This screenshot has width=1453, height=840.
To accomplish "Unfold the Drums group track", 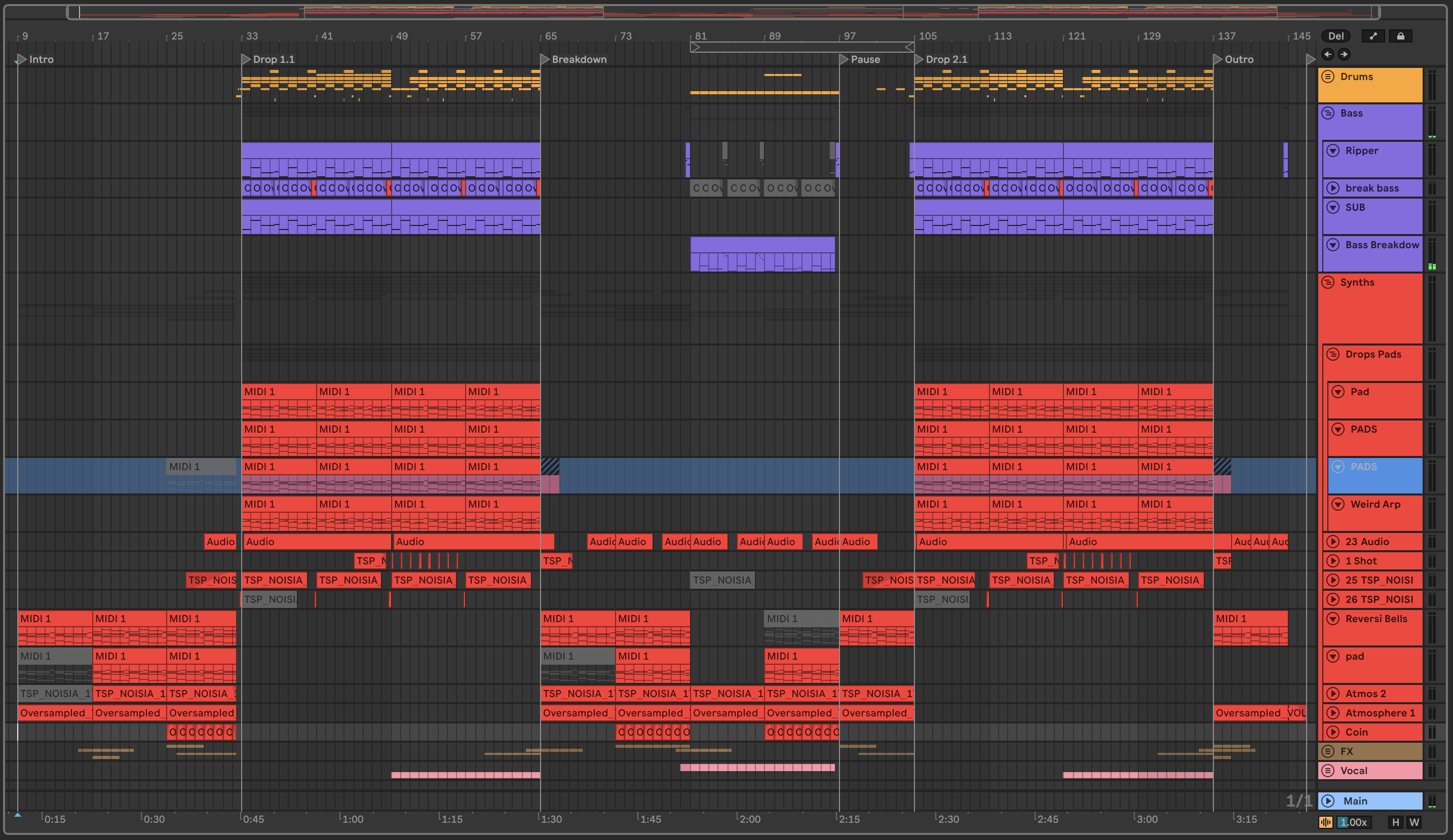I will pos(1328,77).
